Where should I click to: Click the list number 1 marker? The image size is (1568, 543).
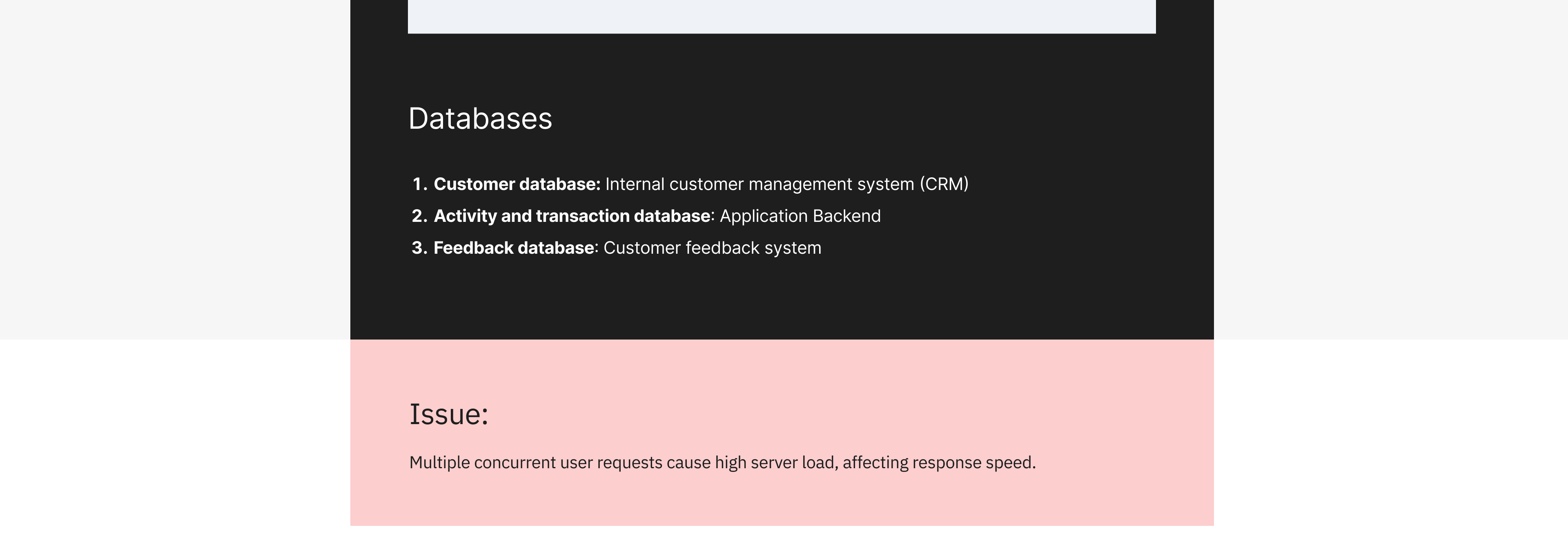click(x=420, y=184)
